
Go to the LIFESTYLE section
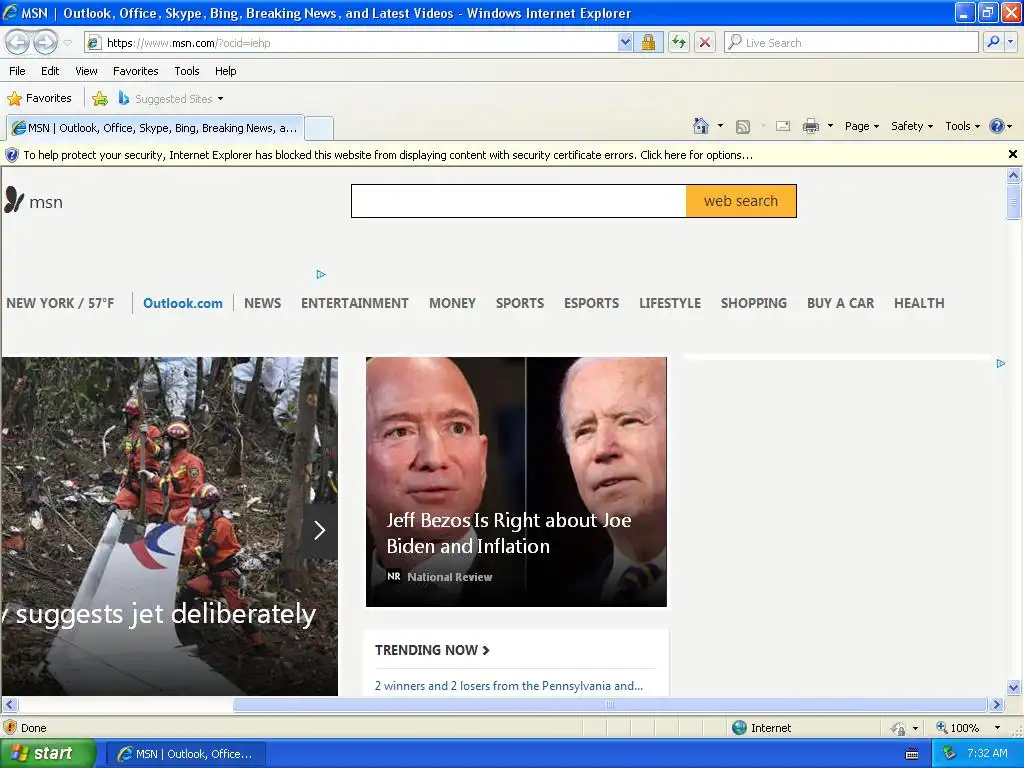670,303
